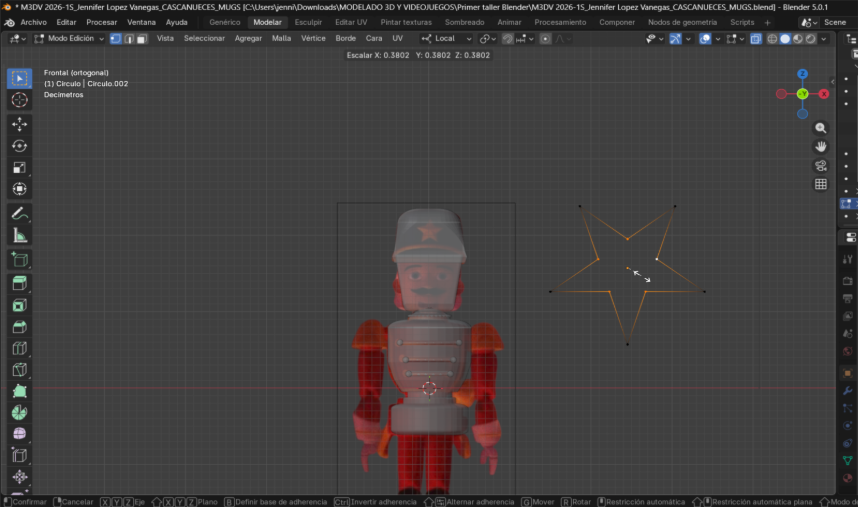Open the Malla menu in header
The width and height of the screenshot is (858, 507).
[x=281, y=39]
